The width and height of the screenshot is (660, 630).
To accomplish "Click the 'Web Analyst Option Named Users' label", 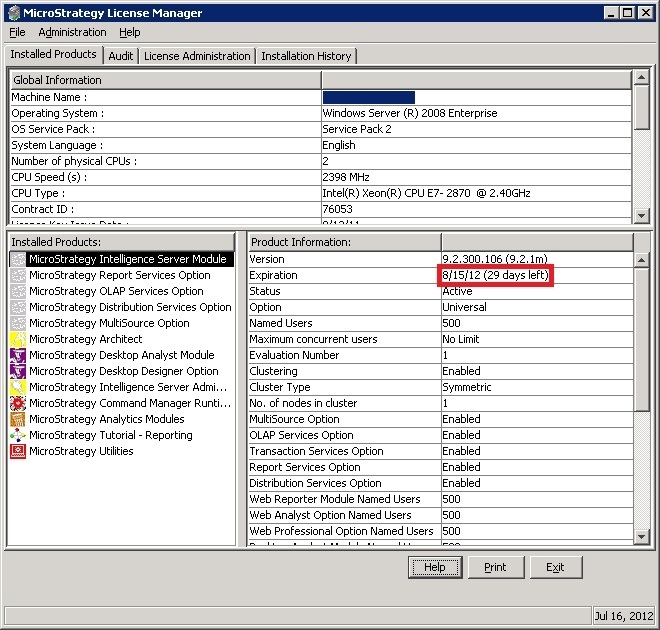I will [x=330, y=515].
